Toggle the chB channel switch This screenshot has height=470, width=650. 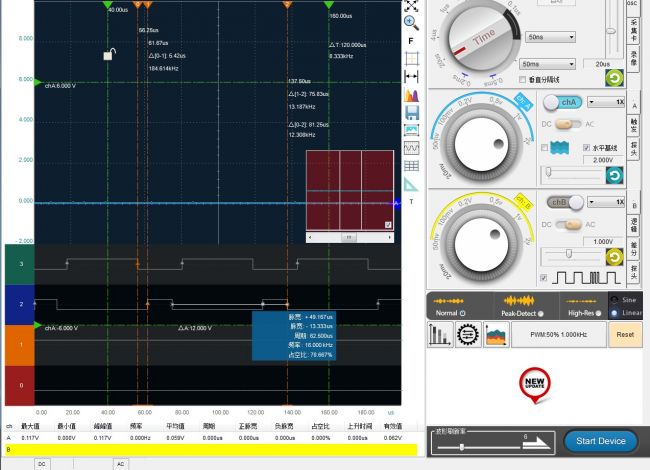click(565, 202)
